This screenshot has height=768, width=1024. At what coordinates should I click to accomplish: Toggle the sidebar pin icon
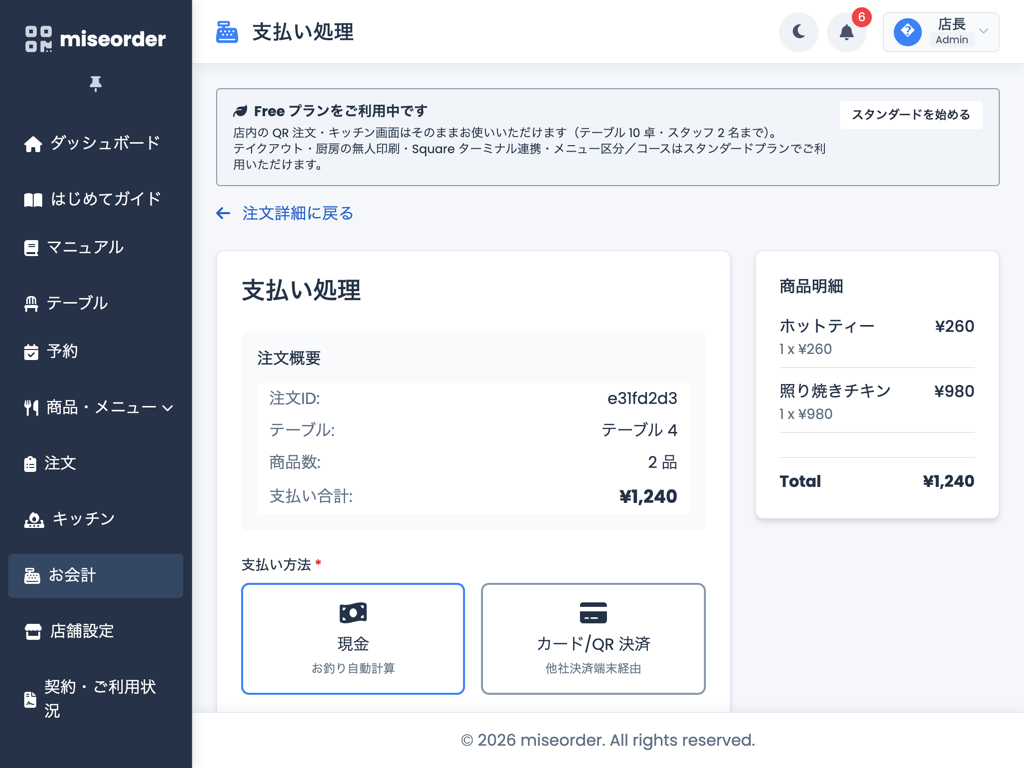(95, 84)
